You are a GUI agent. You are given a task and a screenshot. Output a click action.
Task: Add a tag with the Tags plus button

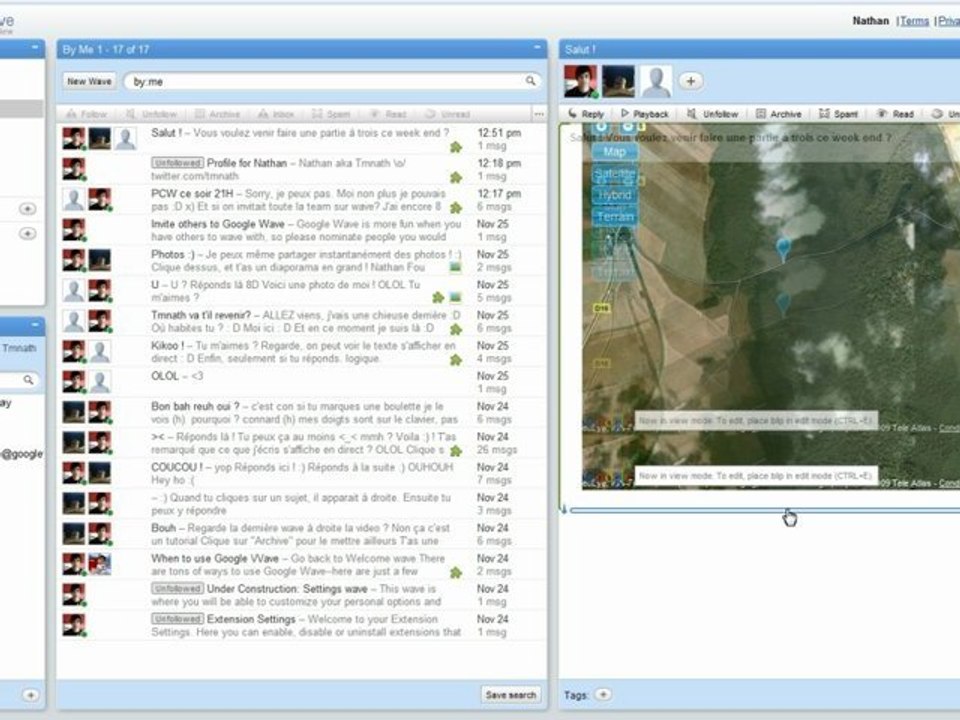click(x=603, y=695)
